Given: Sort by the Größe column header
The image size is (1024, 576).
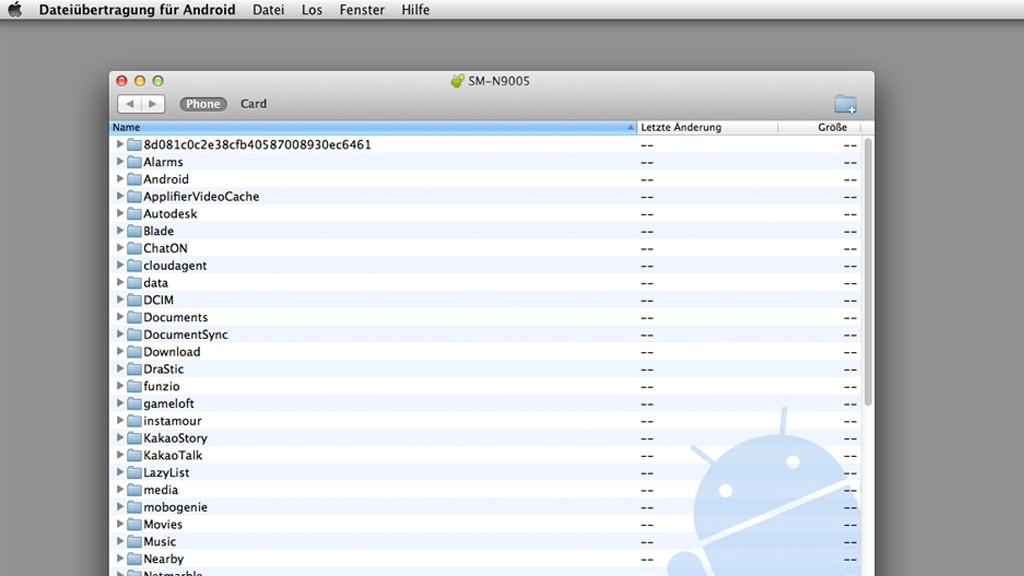Looking at the screenshot, I should pos(819,127).
